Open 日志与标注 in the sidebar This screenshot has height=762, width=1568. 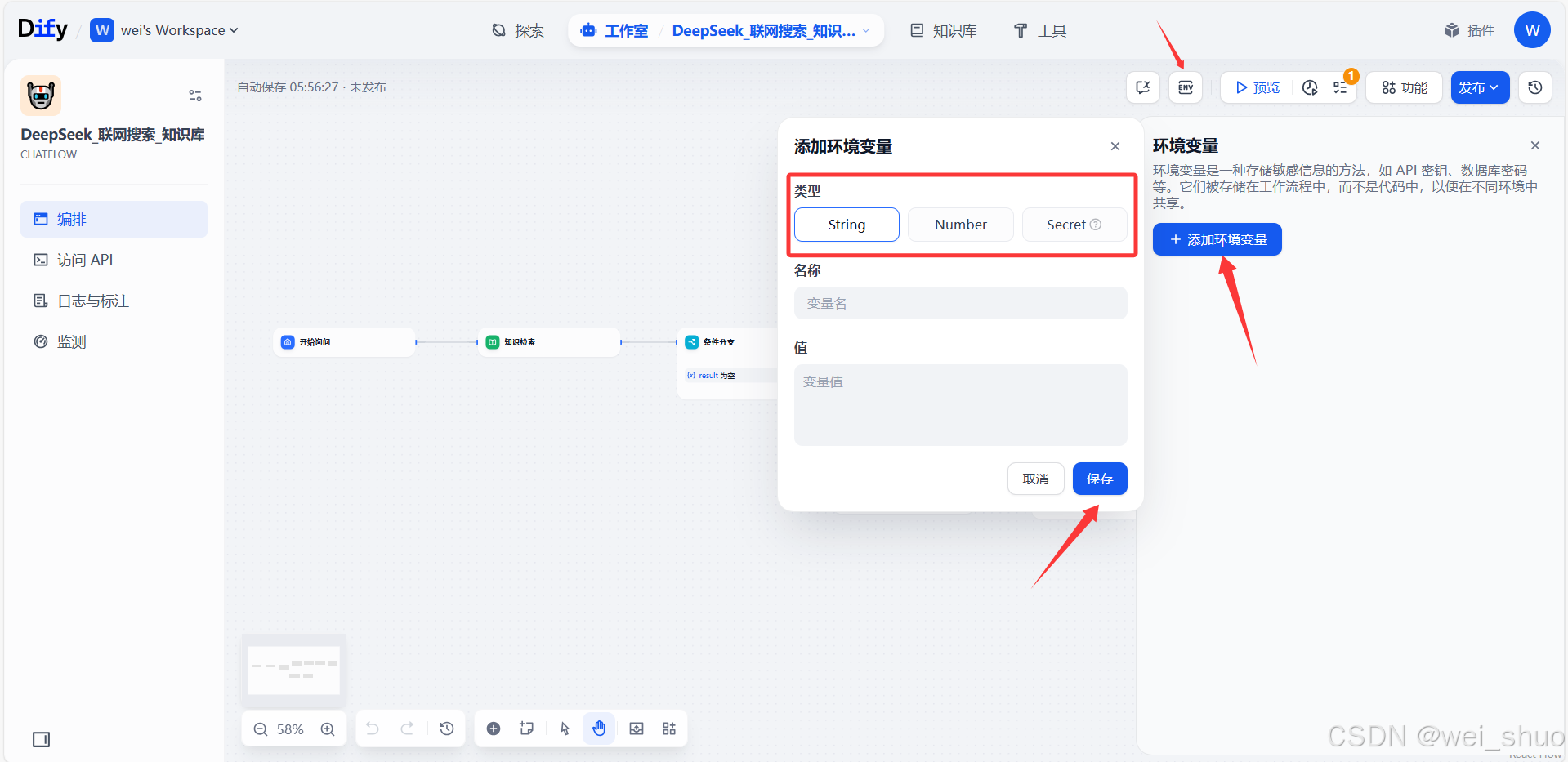pyautogui.click(x=114, y=301)
